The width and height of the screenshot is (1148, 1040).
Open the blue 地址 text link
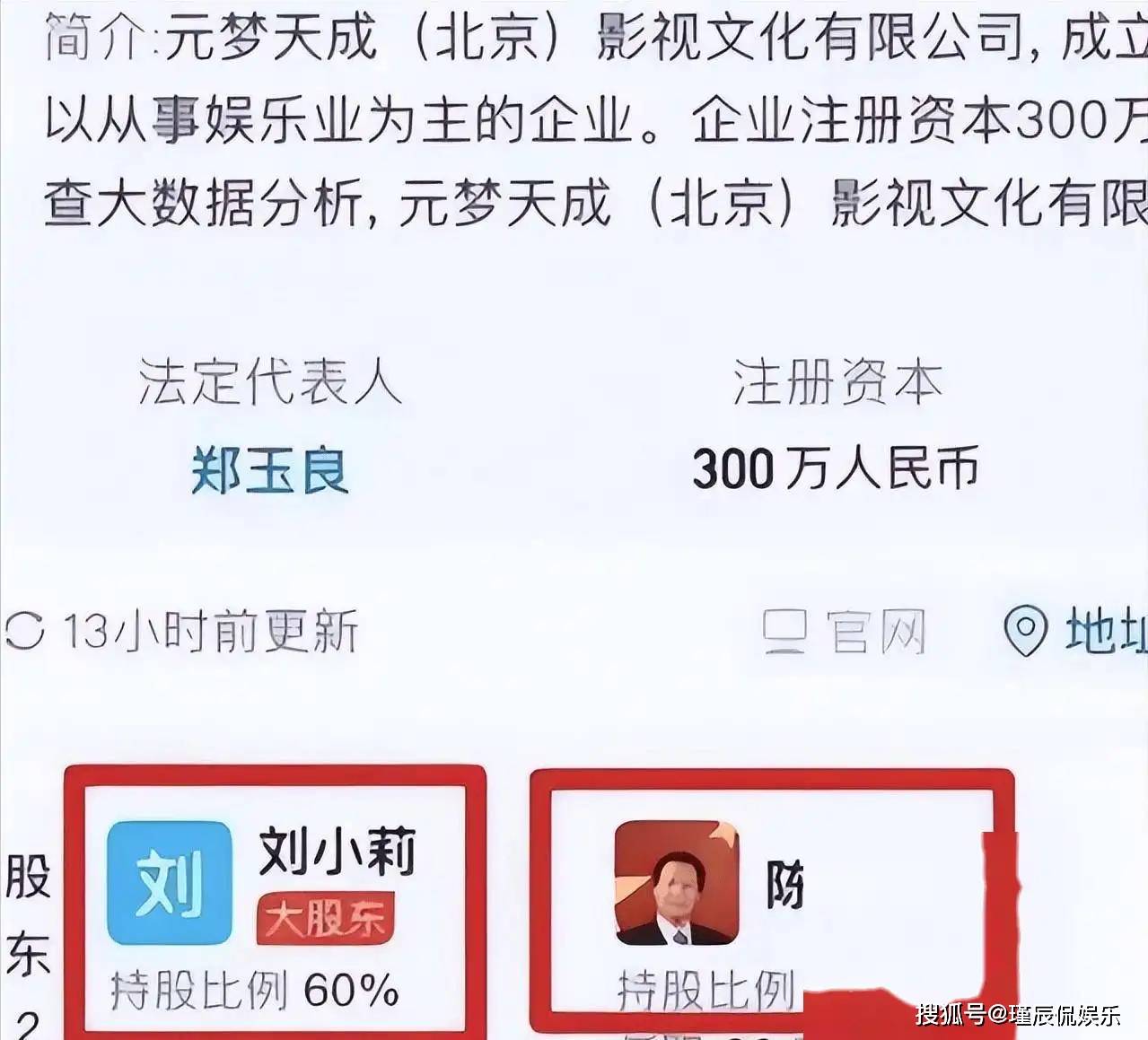[x=1106, y=631]
